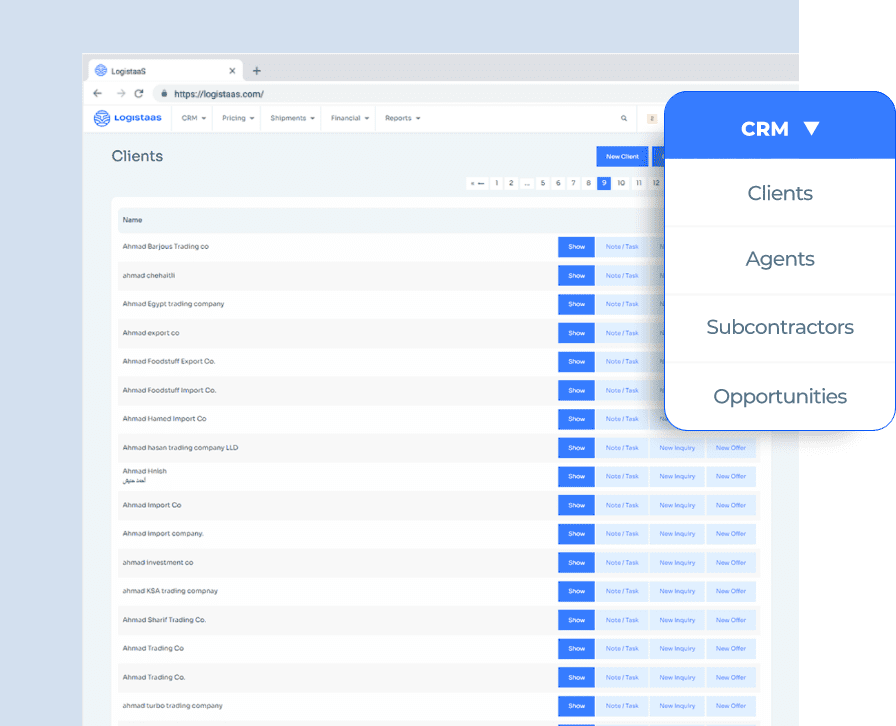
Task: Click the search magnifier icon
Action: tap(623, 118)
